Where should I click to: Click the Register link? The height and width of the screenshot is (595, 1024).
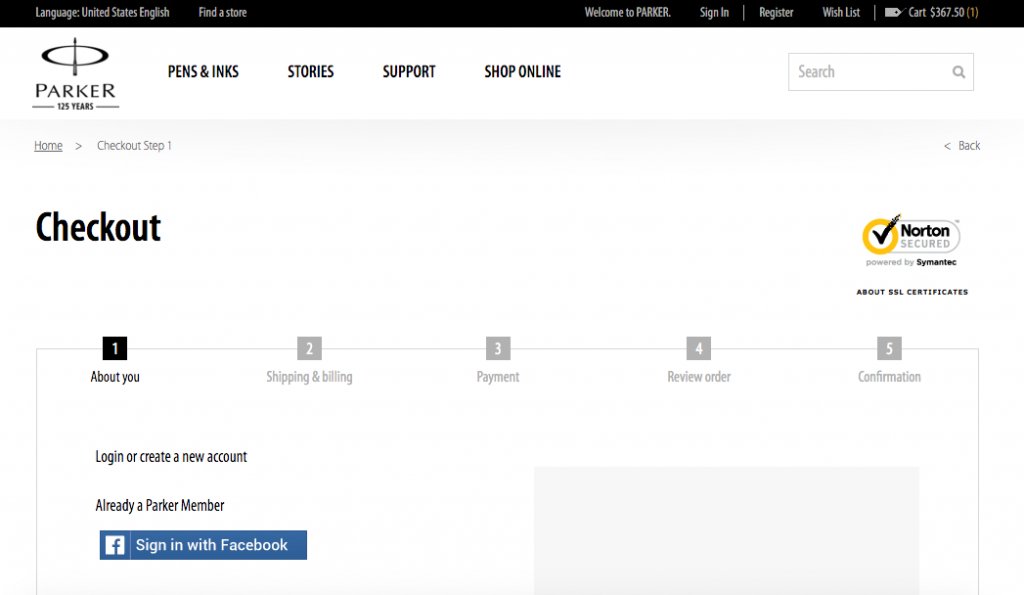coord(776,13)
